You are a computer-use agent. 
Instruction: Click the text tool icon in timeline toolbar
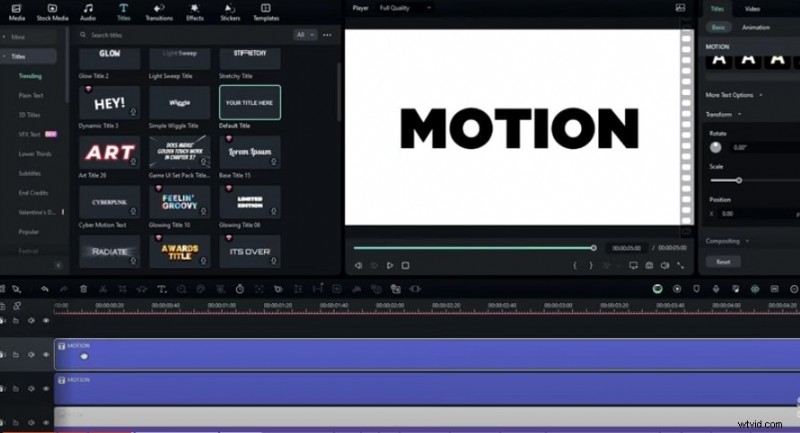click(x=162, y=289)
